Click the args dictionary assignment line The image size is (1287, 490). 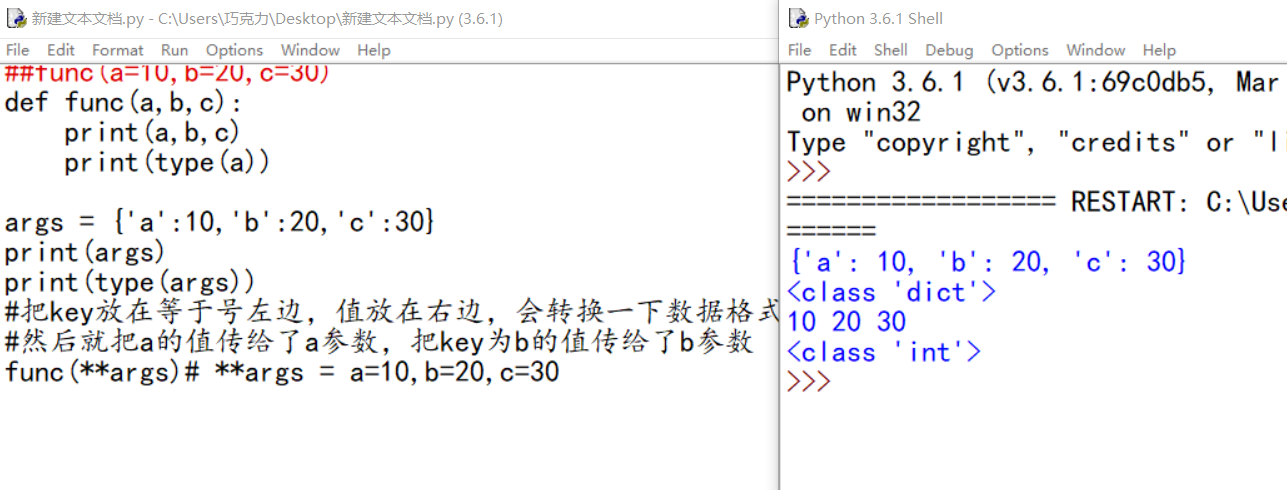tap(219, 222)
